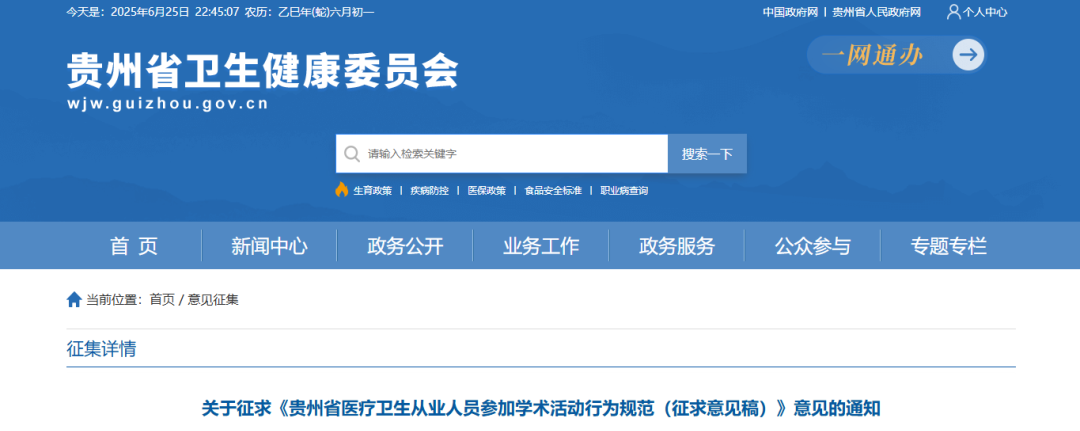
Task: Open the 公众参与 navigation tab
Action: click(813, 246)
